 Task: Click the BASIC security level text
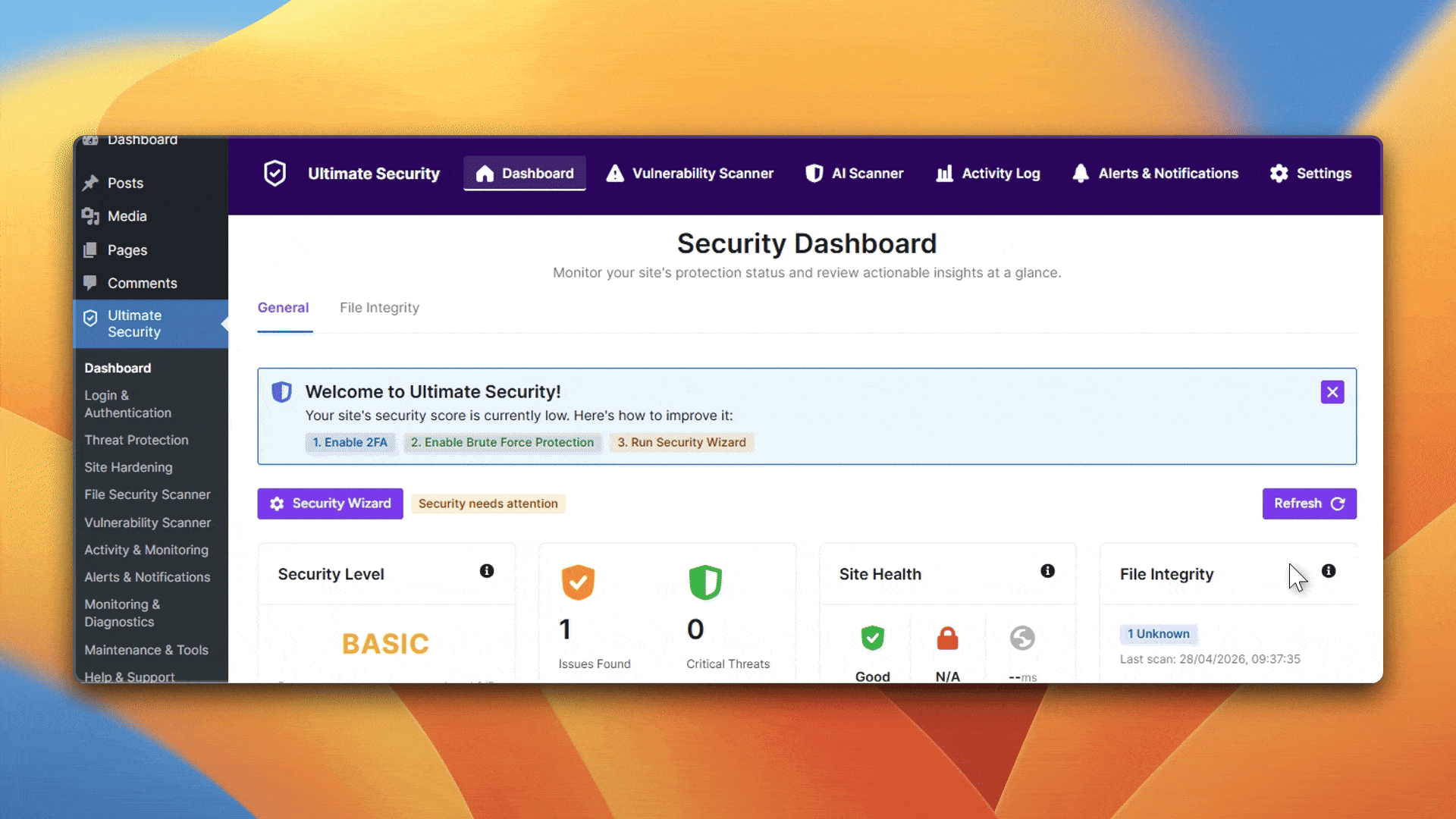point(385,644)
